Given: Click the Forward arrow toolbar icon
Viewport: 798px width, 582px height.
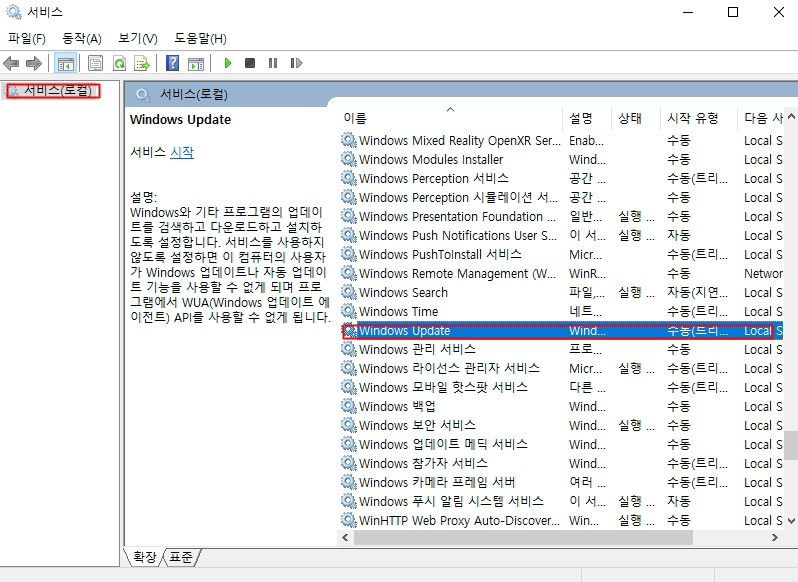Looking at the screenshot, I should [x=34, y=64].
